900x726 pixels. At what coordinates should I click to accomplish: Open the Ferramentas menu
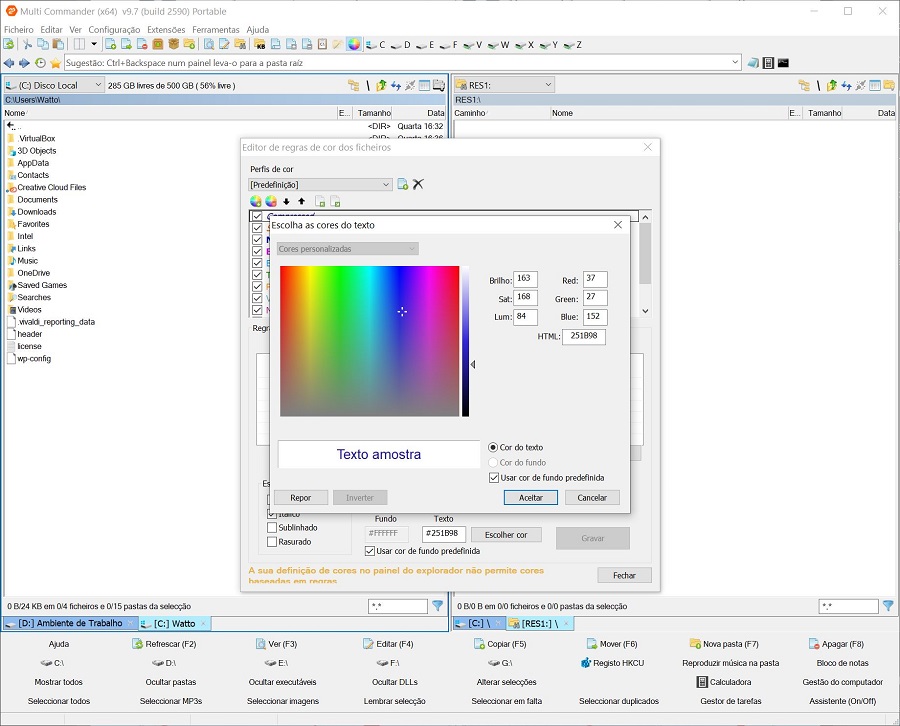(x=215, y=29)
